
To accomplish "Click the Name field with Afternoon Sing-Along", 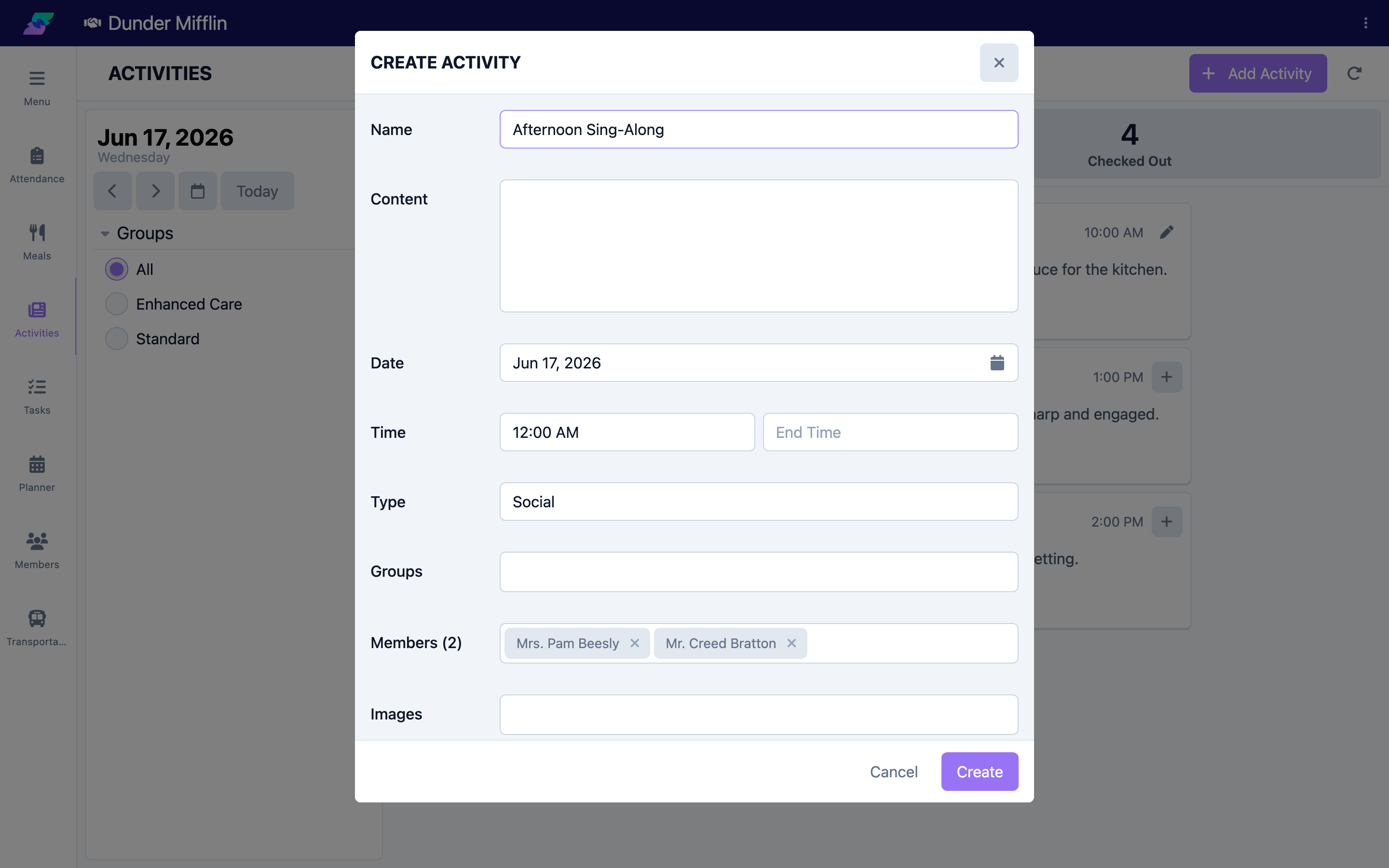I will pos(759,129).
